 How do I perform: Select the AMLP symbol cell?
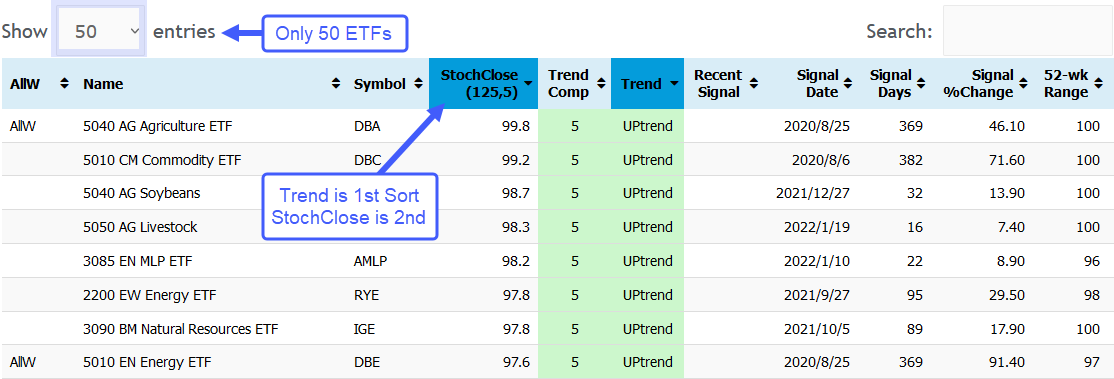(371, 262)
